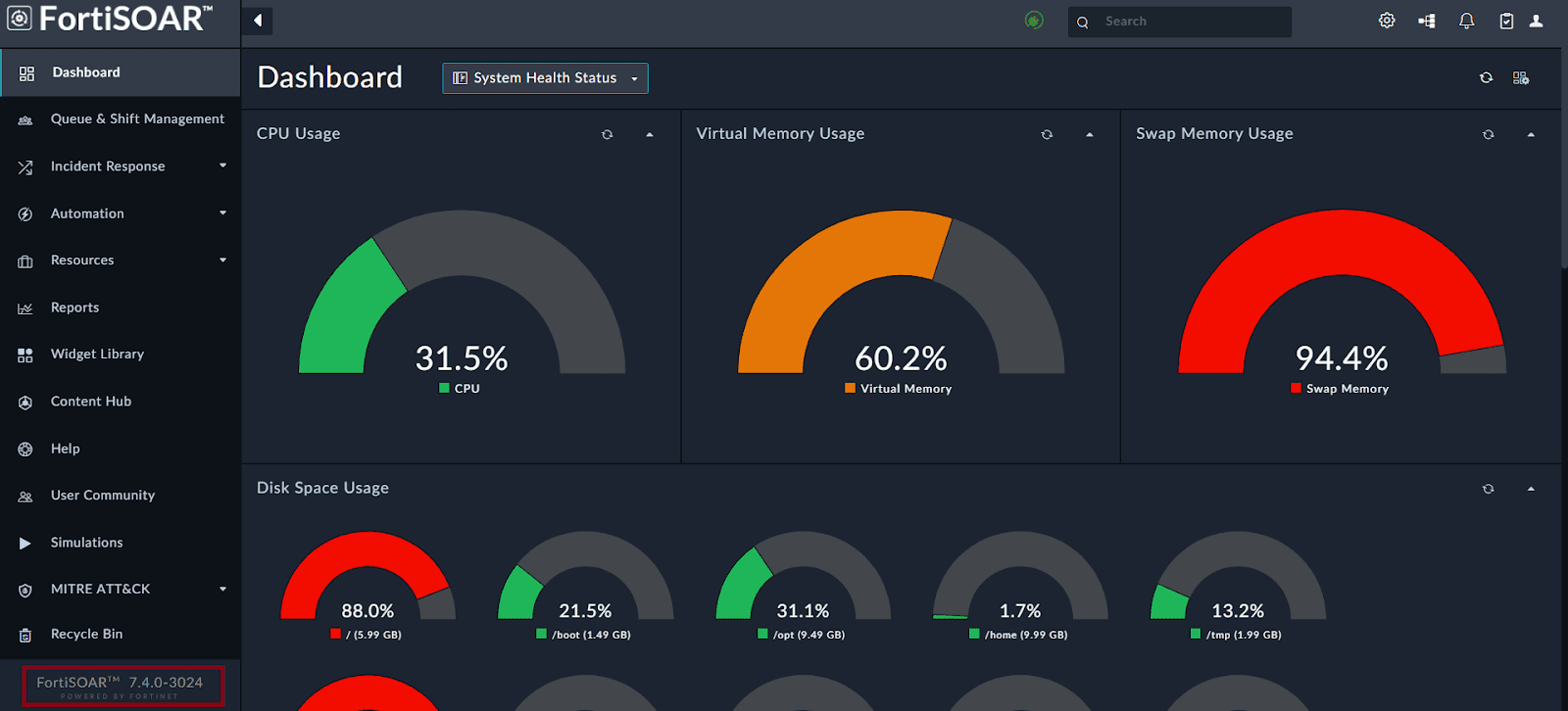
Task: Toggle the /home (9.99 GB) legend entry
Action: tap(1019, 635)
